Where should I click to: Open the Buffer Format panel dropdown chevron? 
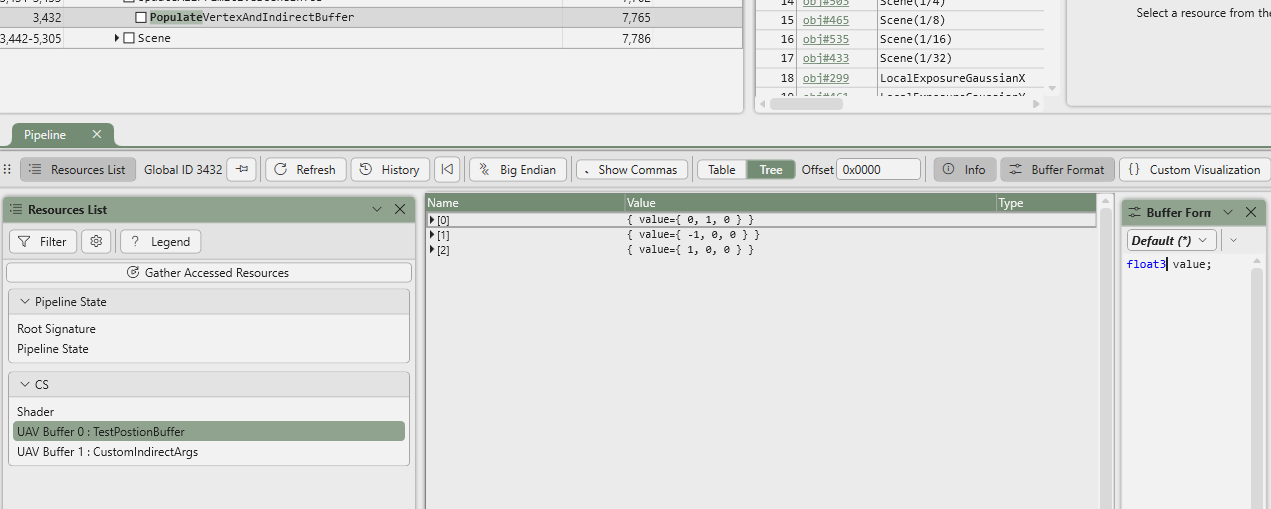1228,212
